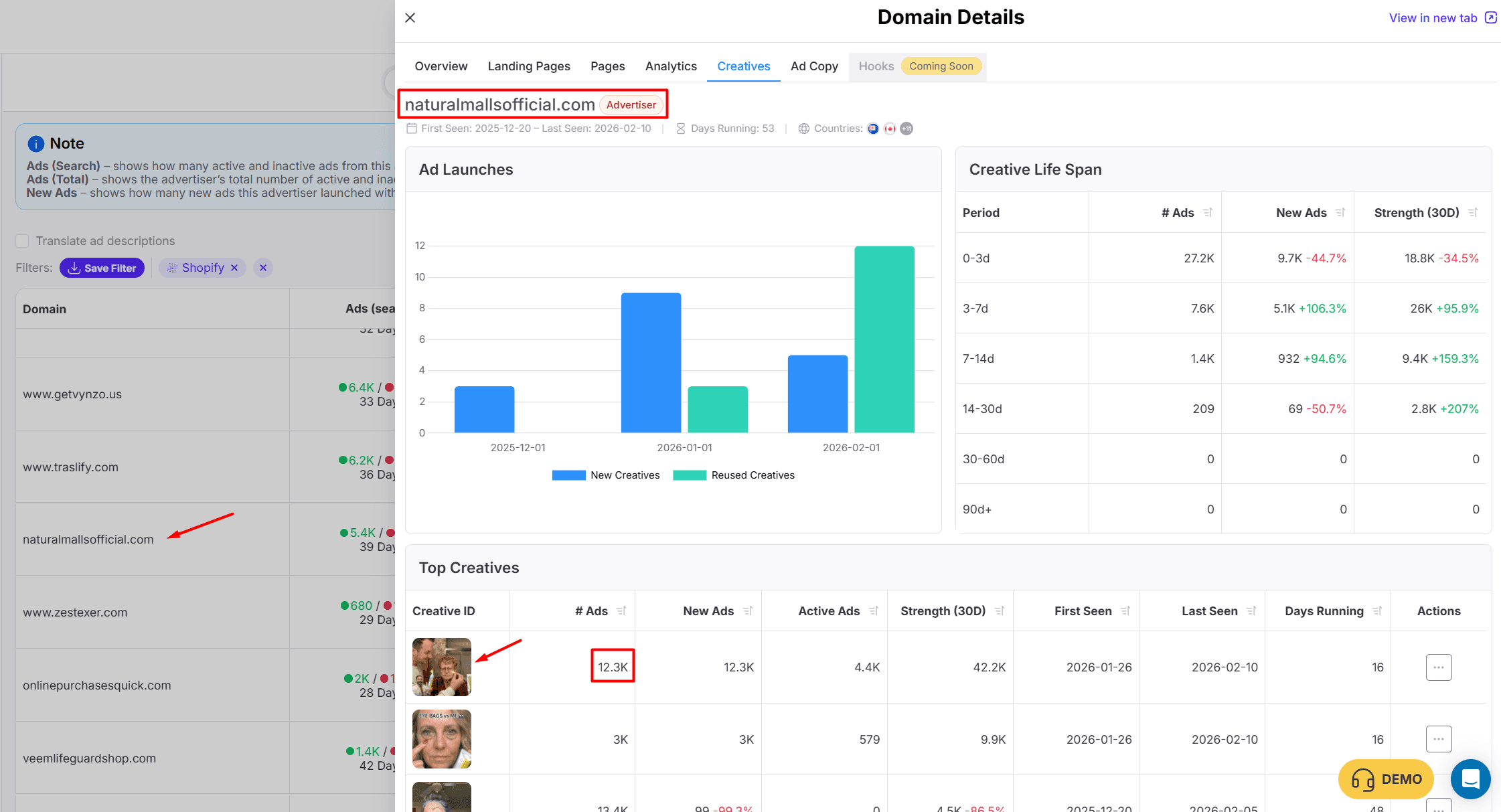Close the Domain Details panel
The image size is (1501, 812).
coord(410,18)
